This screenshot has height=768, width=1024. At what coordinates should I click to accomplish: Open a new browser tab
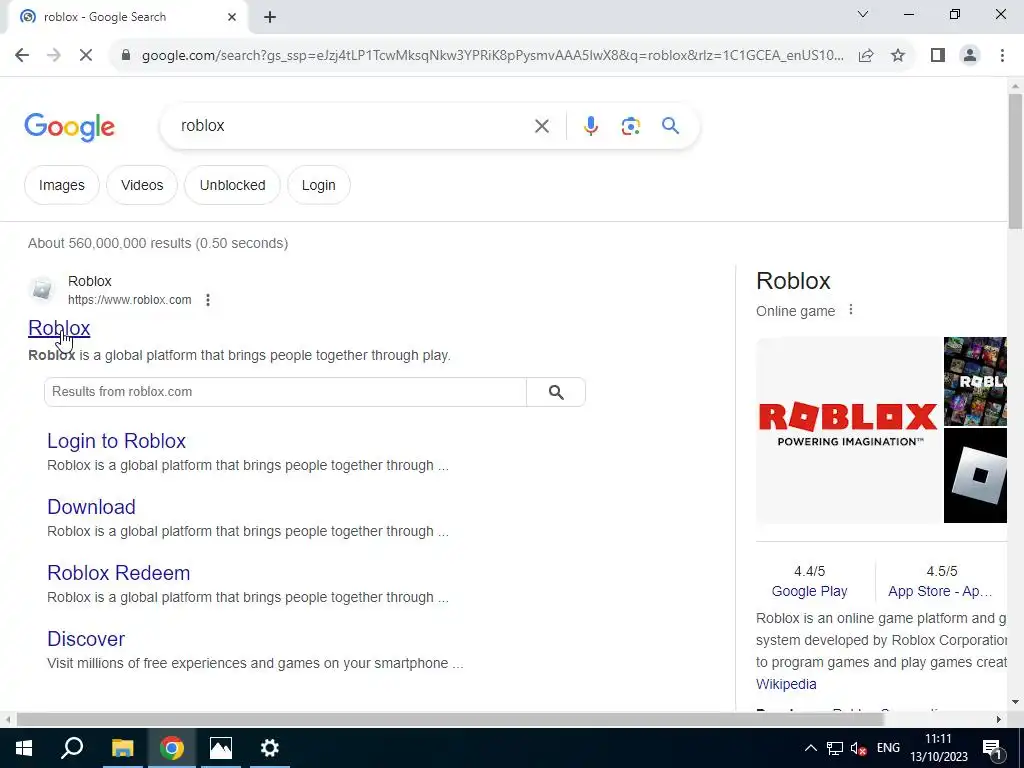pyautogui.click(x=270, y=17)
